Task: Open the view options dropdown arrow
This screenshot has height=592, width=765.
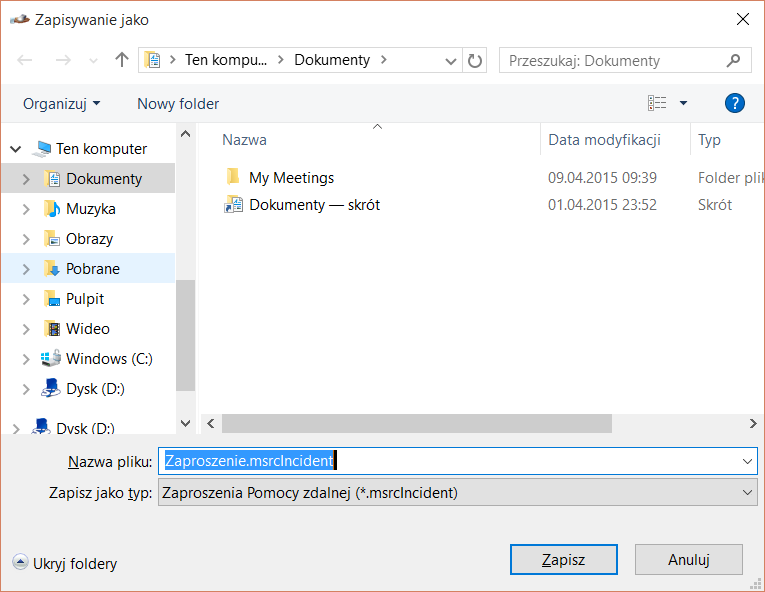Action: click(x=683, y=103)
